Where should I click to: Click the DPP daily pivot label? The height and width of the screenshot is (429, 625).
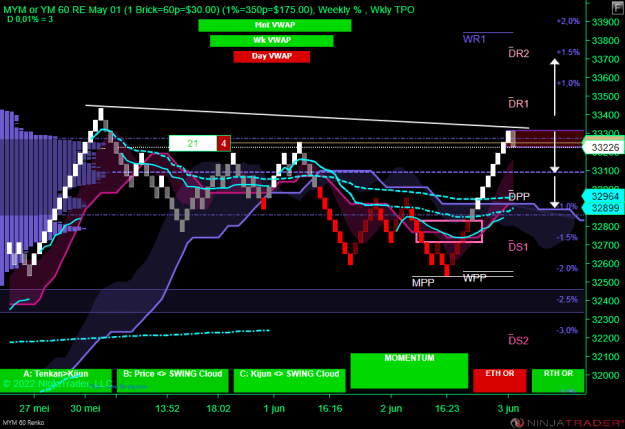click(x=519, y=197)
